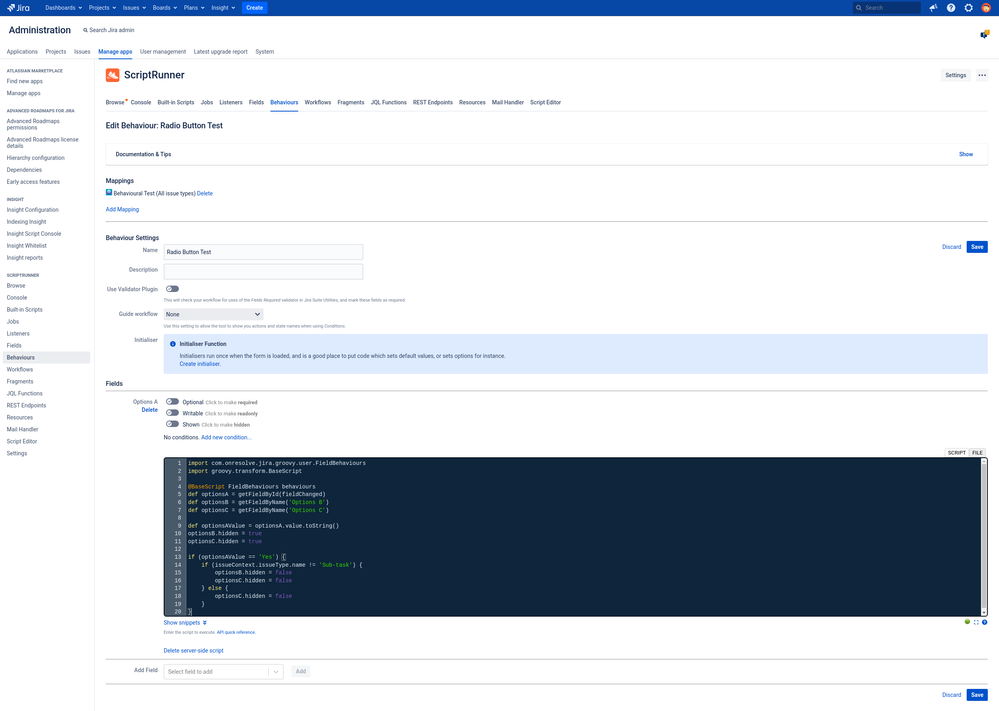The image size is (999, 711).
Task: Expand the script editor to fullscreen
Action: pos(975,622)
